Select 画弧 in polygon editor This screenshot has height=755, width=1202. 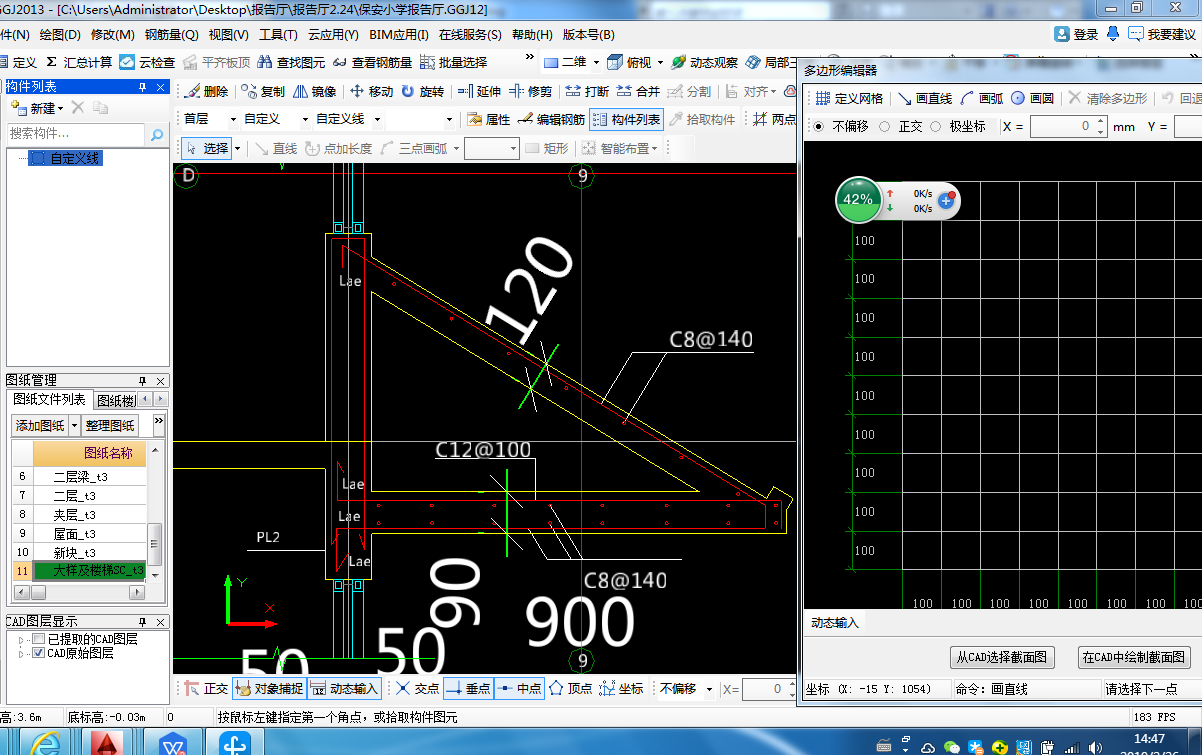pos(982,98)
